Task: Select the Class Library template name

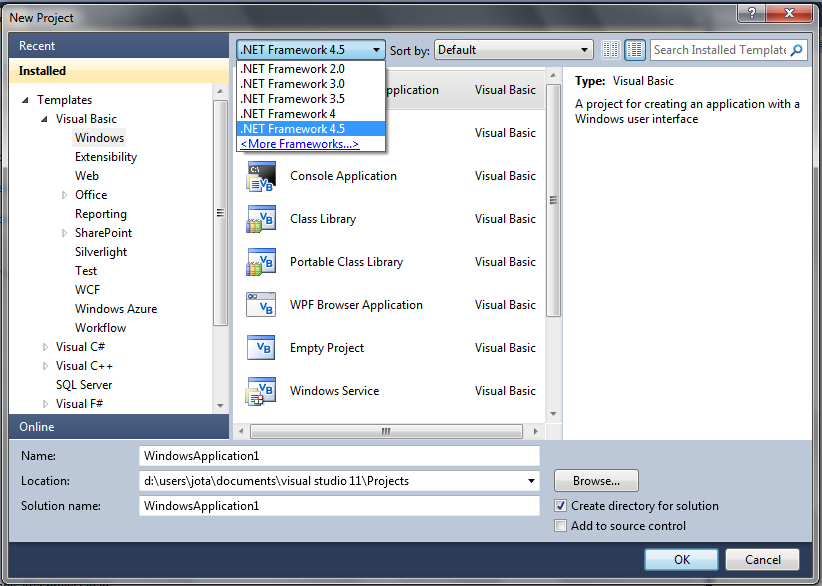Action: point(323,219)
